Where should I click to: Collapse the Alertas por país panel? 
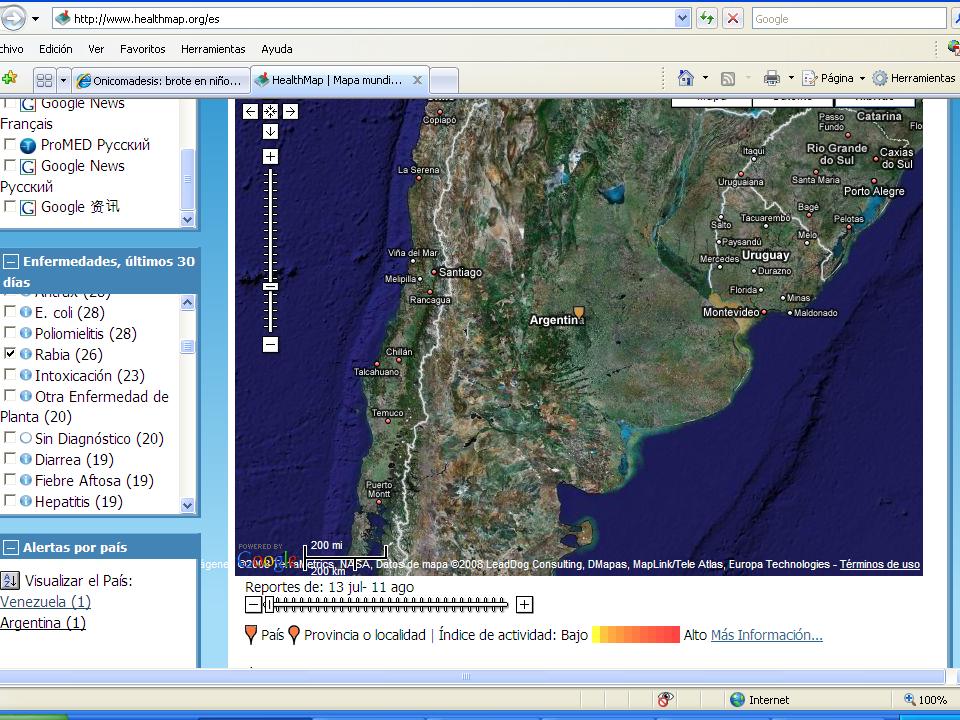[11, 548]
